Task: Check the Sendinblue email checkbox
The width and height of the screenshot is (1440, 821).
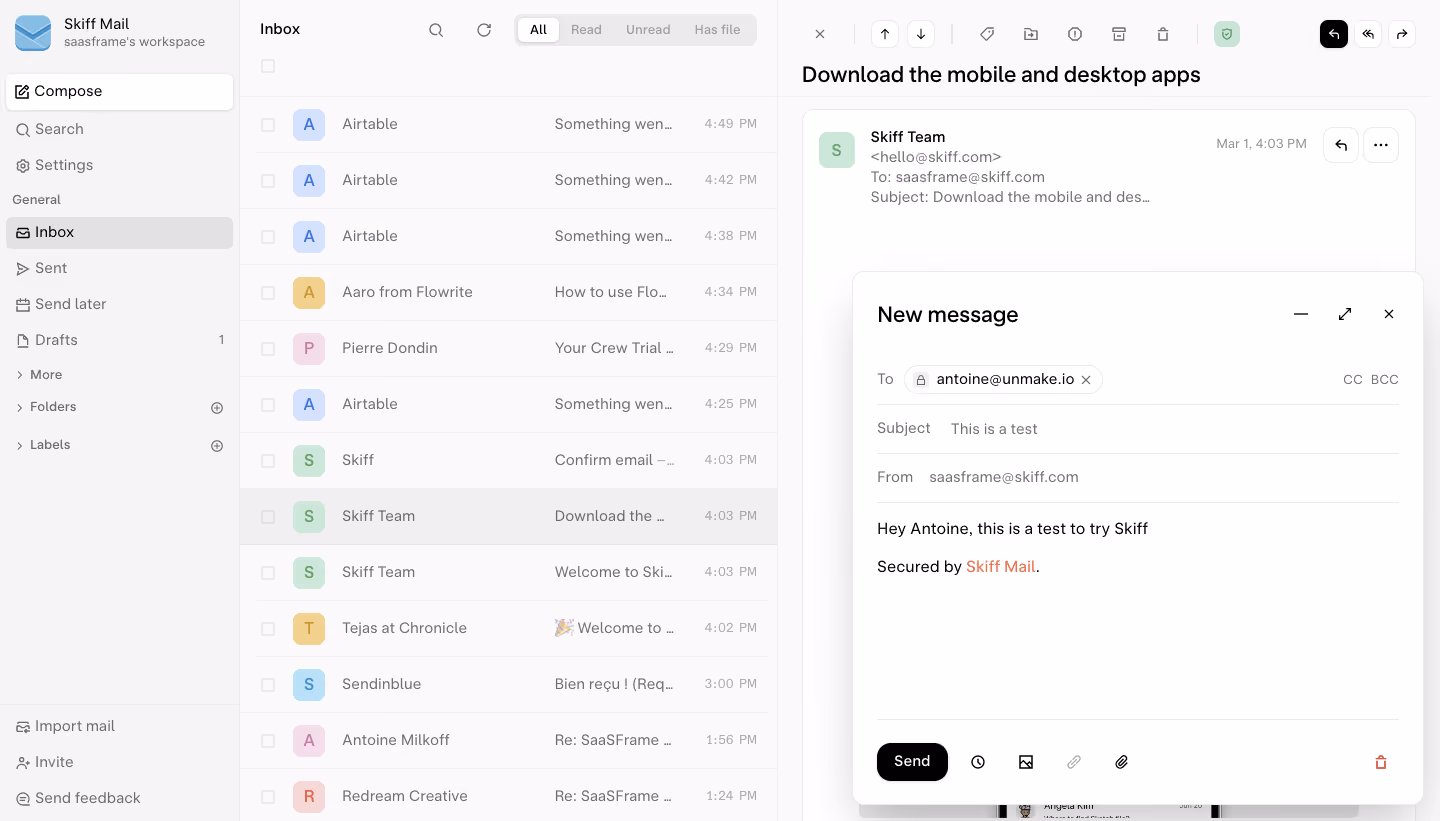Action: (x=268, y=685)
